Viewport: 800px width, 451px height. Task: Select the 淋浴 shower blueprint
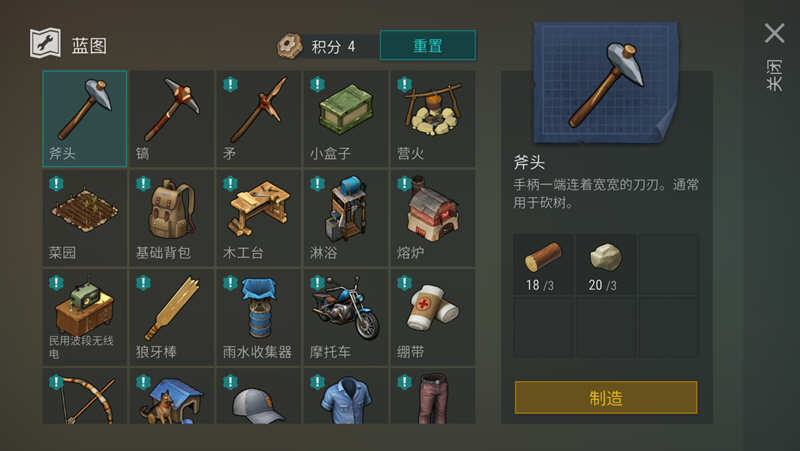[345, 218]
